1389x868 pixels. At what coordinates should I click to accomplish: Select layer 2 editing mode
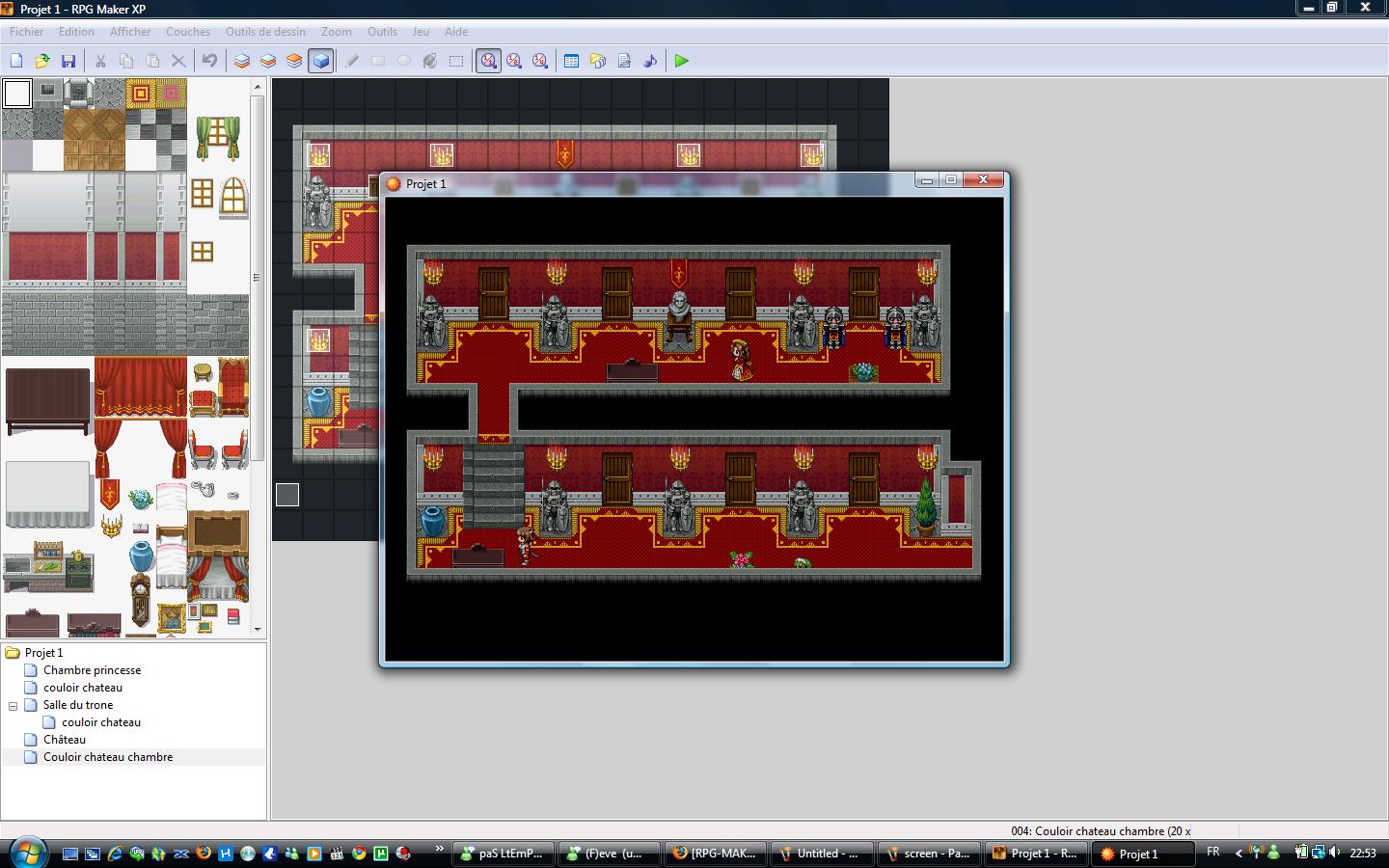click(x=268, y=61)
